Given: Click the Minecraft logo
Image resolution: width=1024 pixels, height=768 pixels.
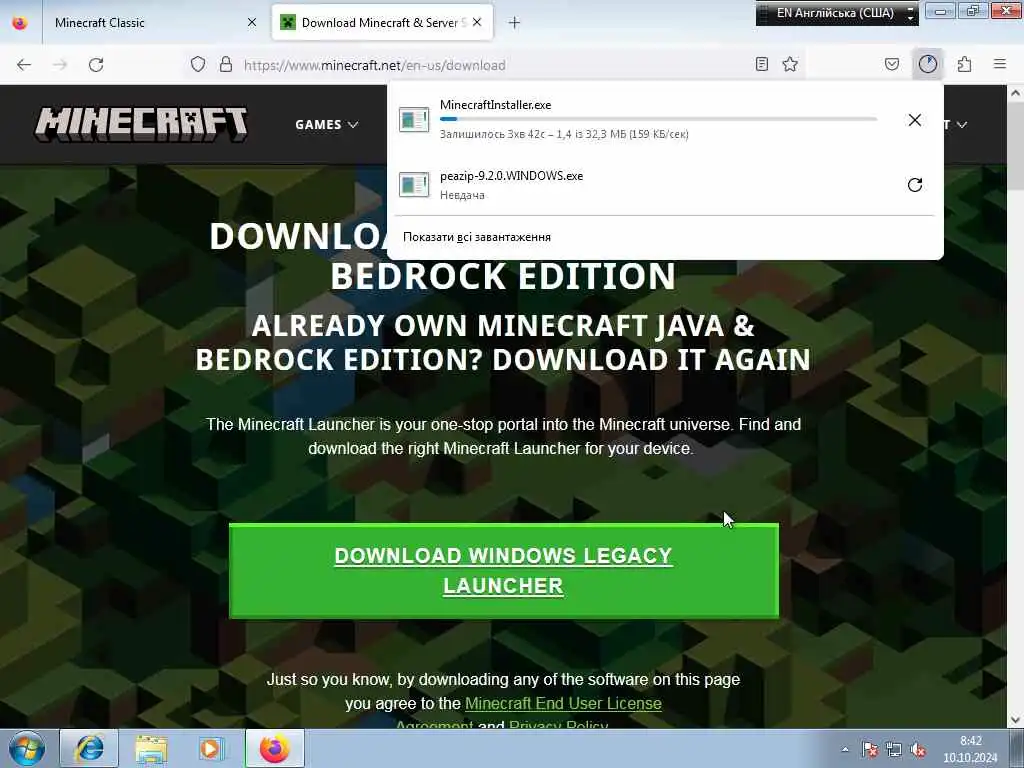Looking at the screenshot, I should 141,124.
